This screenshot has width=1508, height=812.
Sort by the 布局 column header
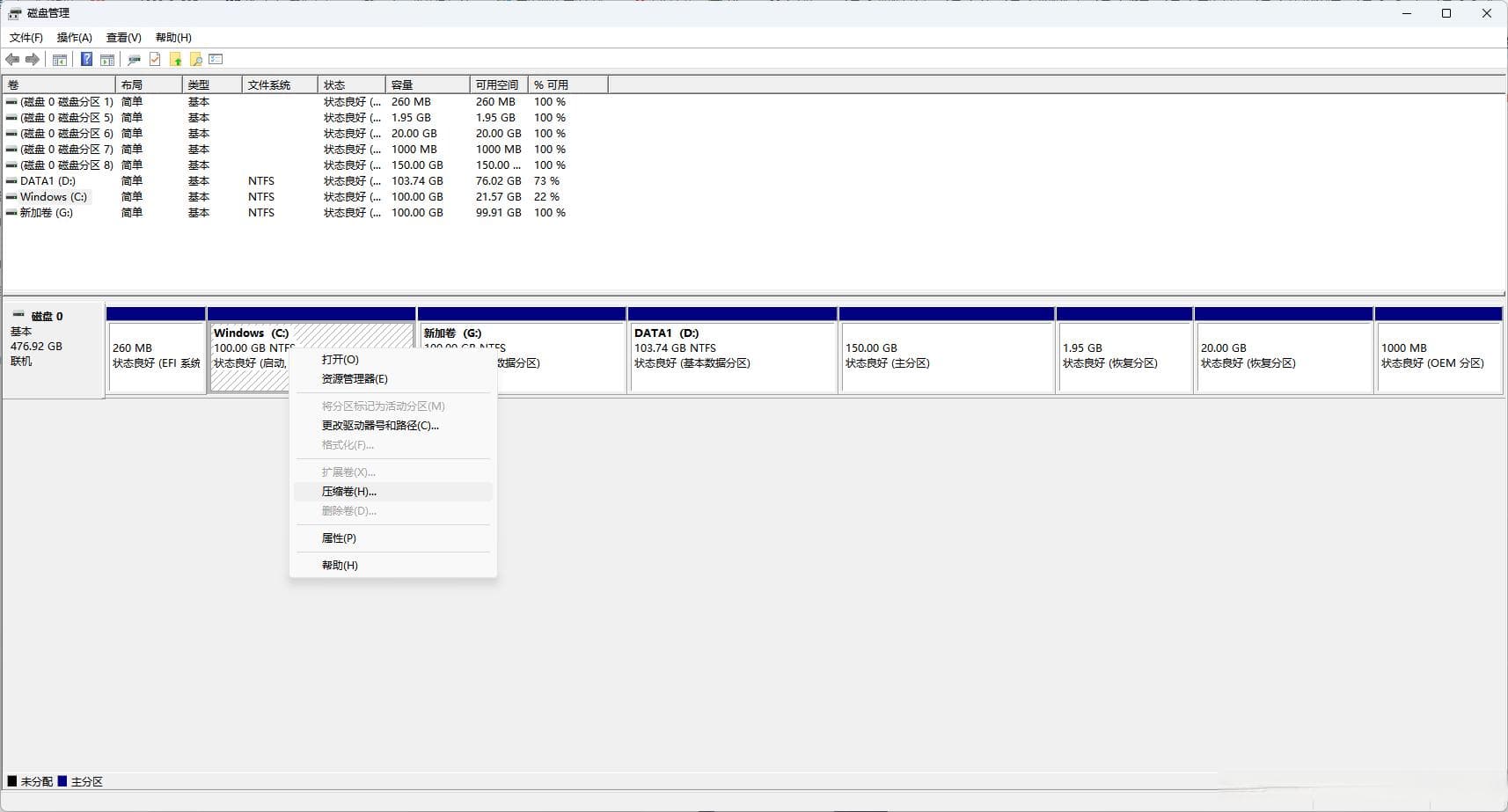149,84
